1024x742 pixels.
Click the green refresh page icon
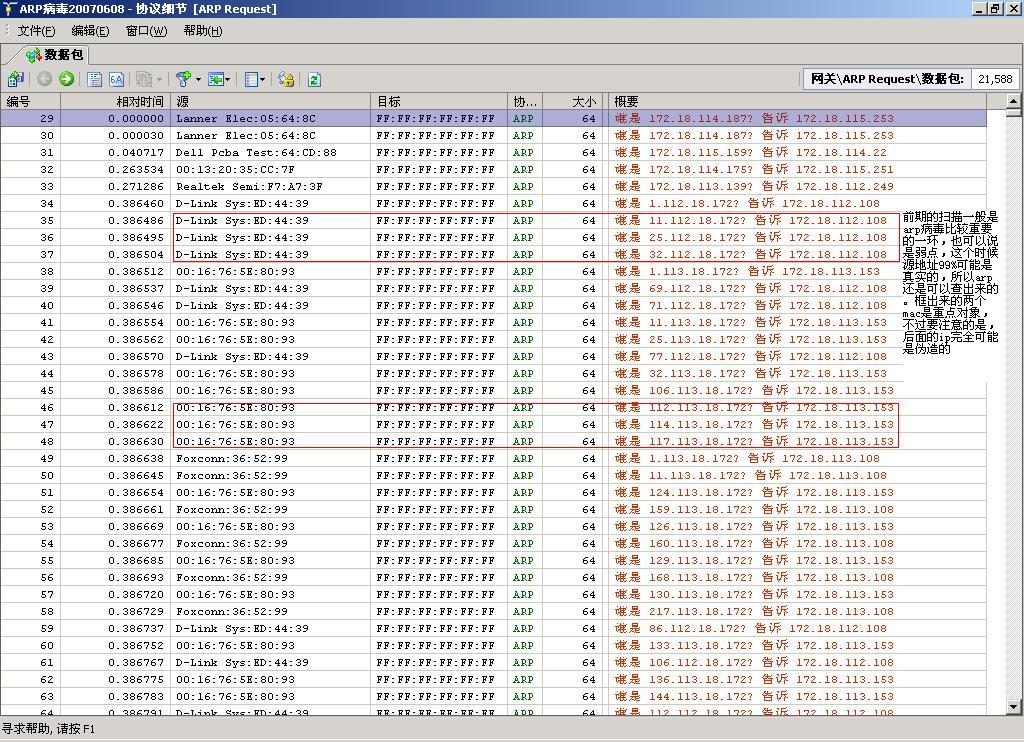tap(314, 79)
